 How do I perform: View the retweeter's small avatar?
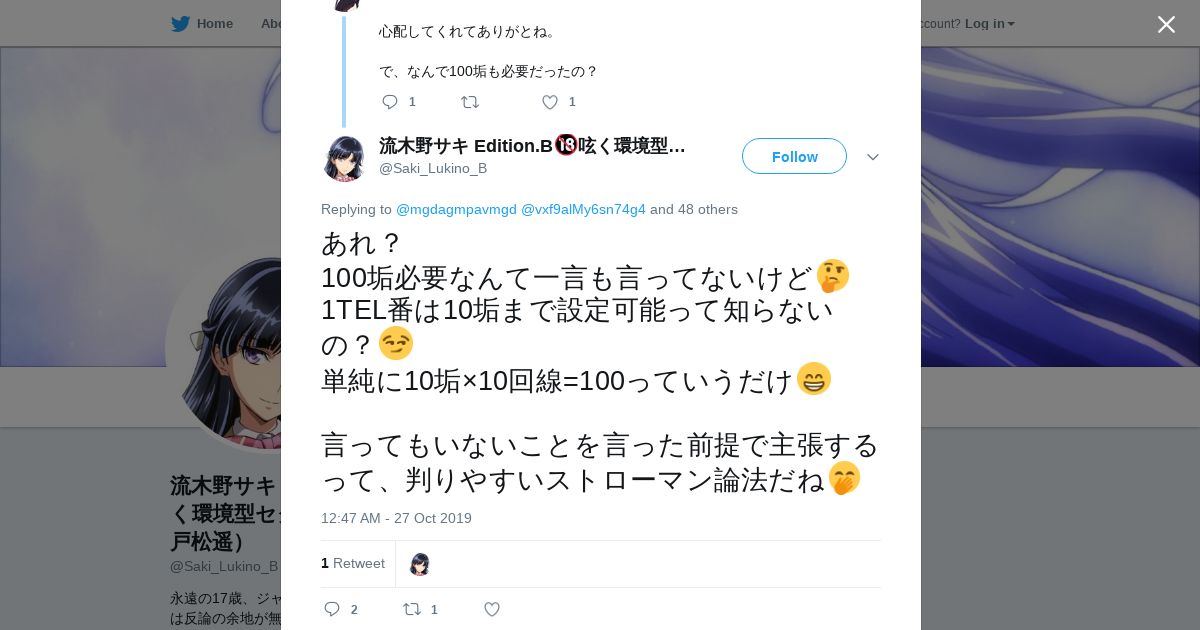[420, 564]
